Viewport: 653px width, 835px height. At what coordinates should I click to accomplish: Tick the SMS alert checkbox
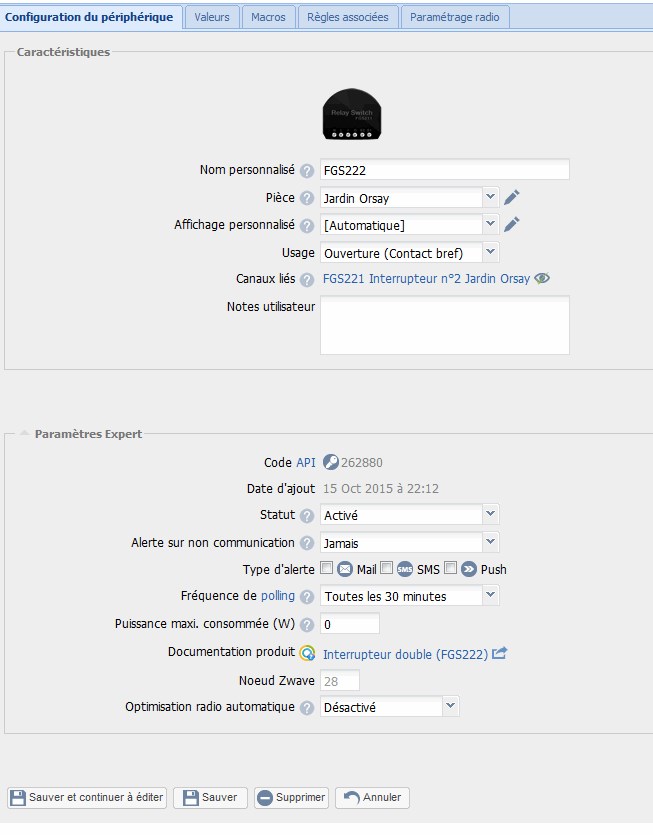(387, 568)
